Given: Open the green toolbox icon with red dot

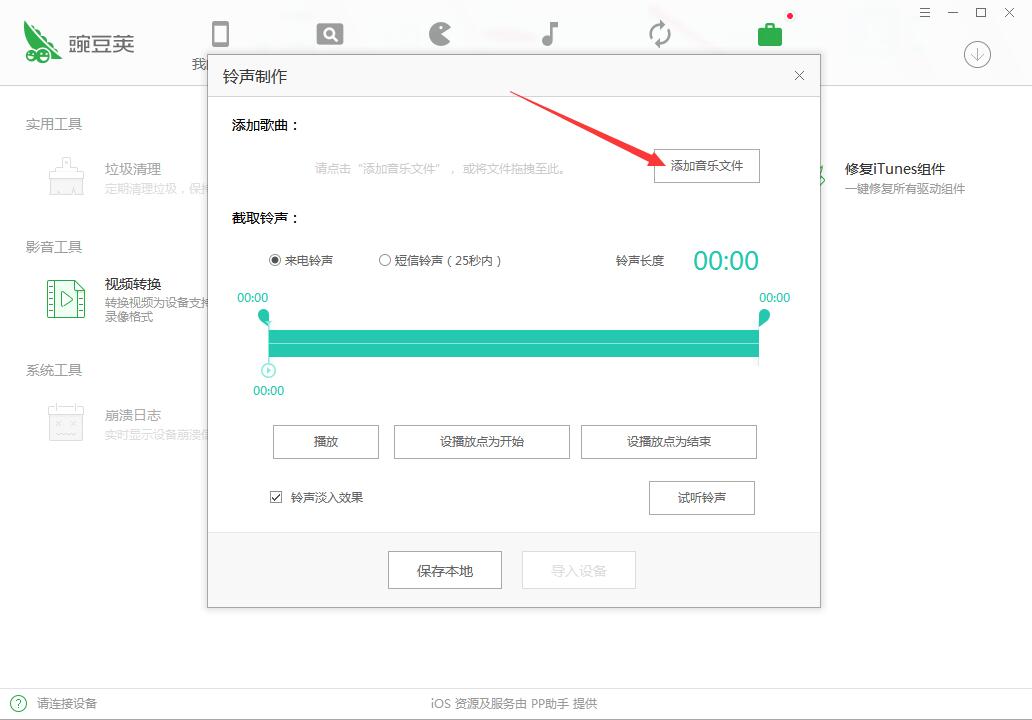Looking at the screenshot, I should pyautogui.click(x=768, y=32).
